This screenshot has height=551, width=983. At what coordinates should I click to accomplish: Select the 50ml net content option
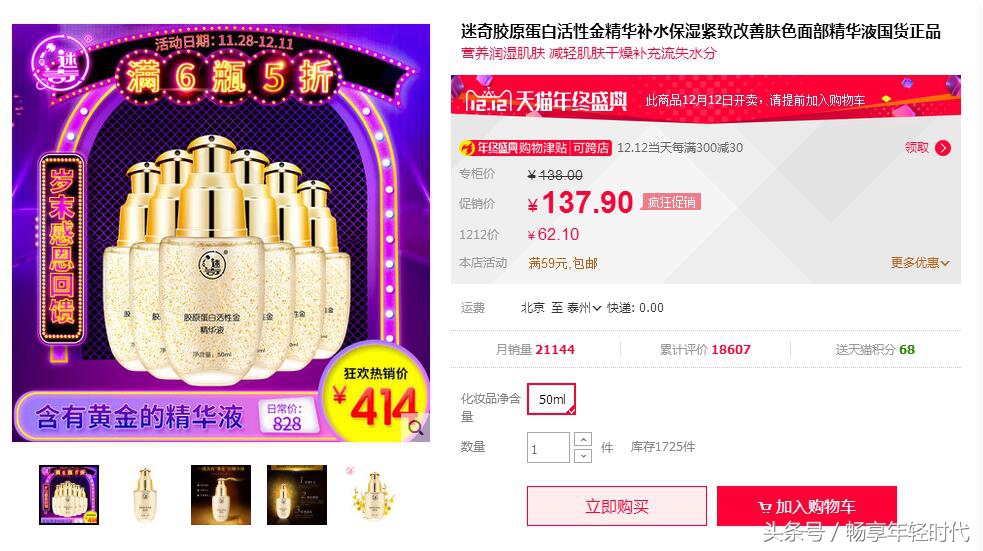(x=551, y=399)
